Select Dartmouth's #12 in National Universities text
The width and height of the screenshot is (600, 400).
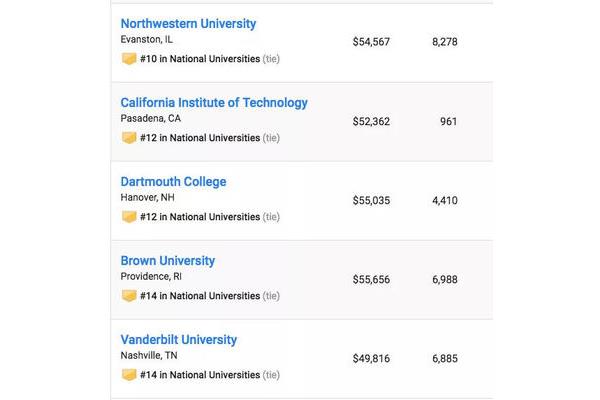pos(200,217)
